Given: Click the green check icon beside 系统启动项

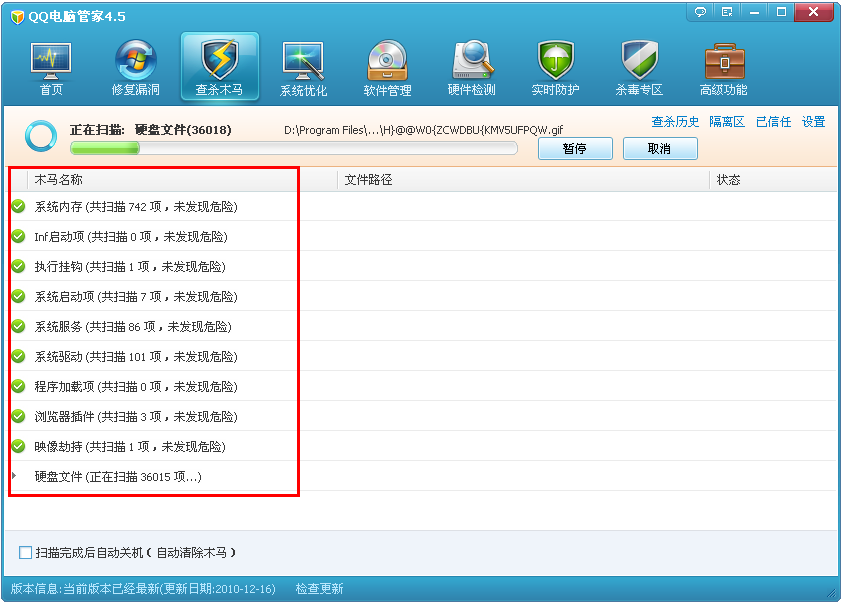Looking at the screenshot, I should coord(18,297).
